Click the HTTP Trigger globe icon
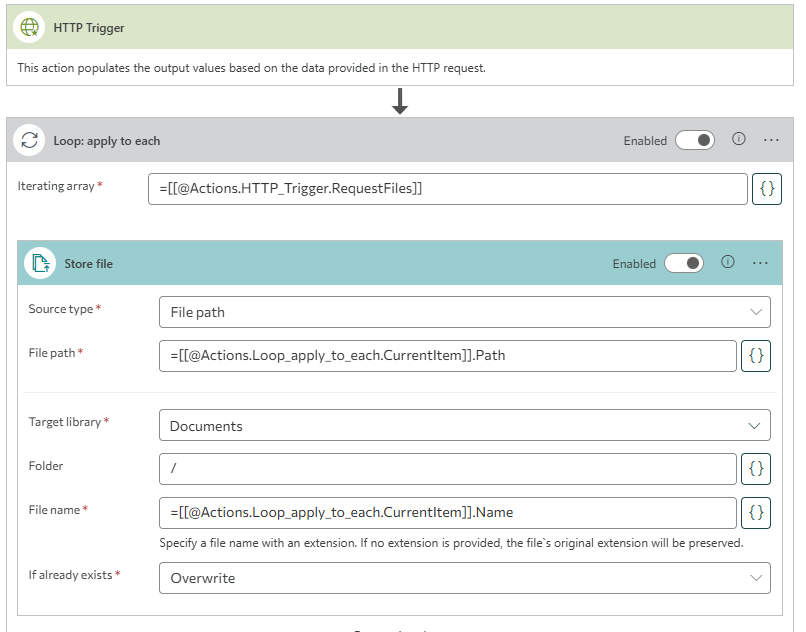 coord(30,28)
